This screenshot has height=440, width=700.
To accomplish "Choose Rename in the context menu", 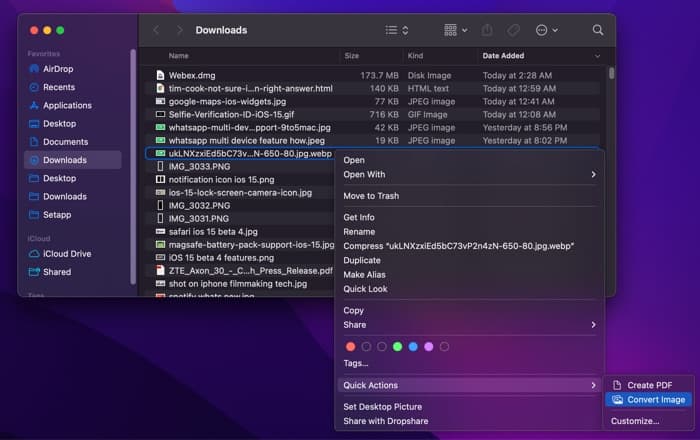I will point(470,232).
